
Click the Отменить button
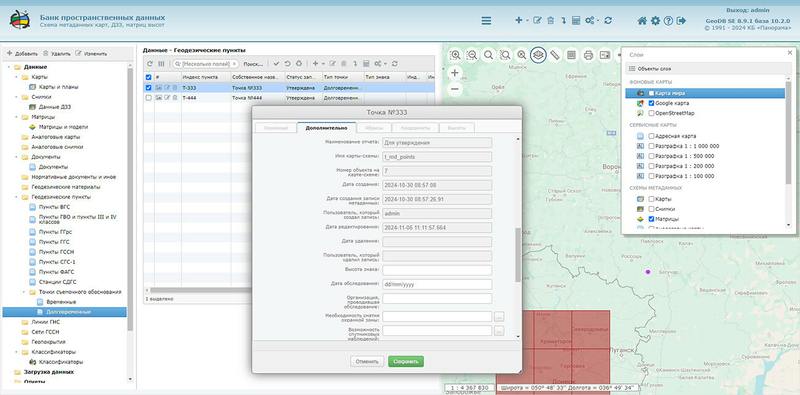pos(367,361)
